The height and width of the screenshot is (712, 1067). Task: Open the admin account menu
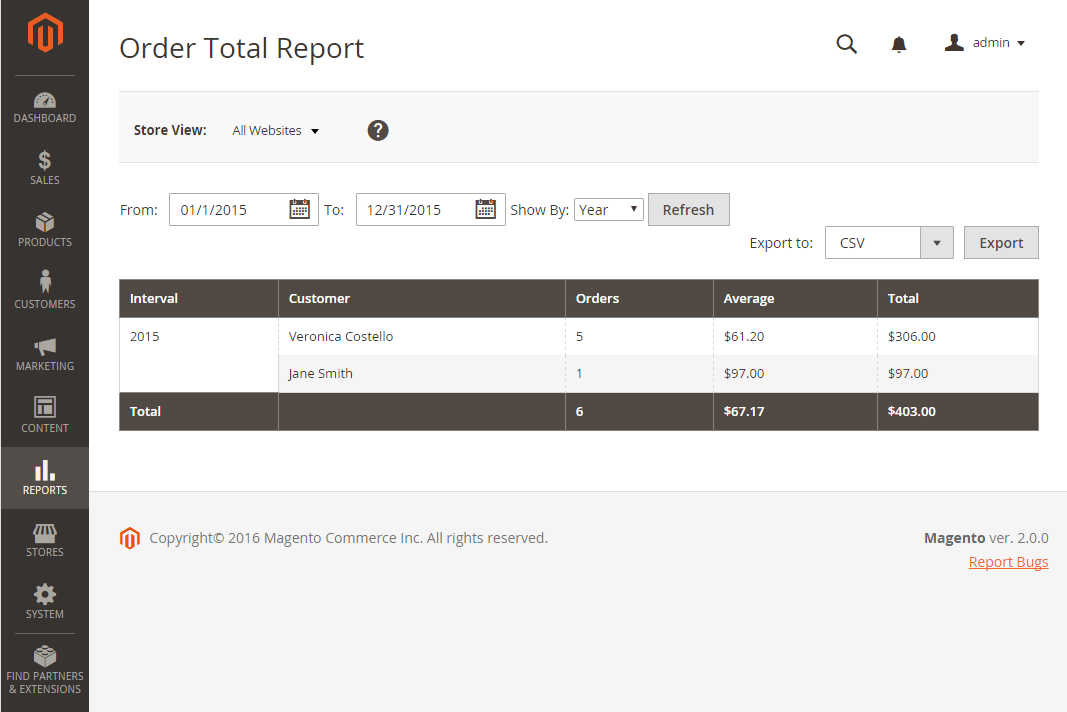pos(985,43)
